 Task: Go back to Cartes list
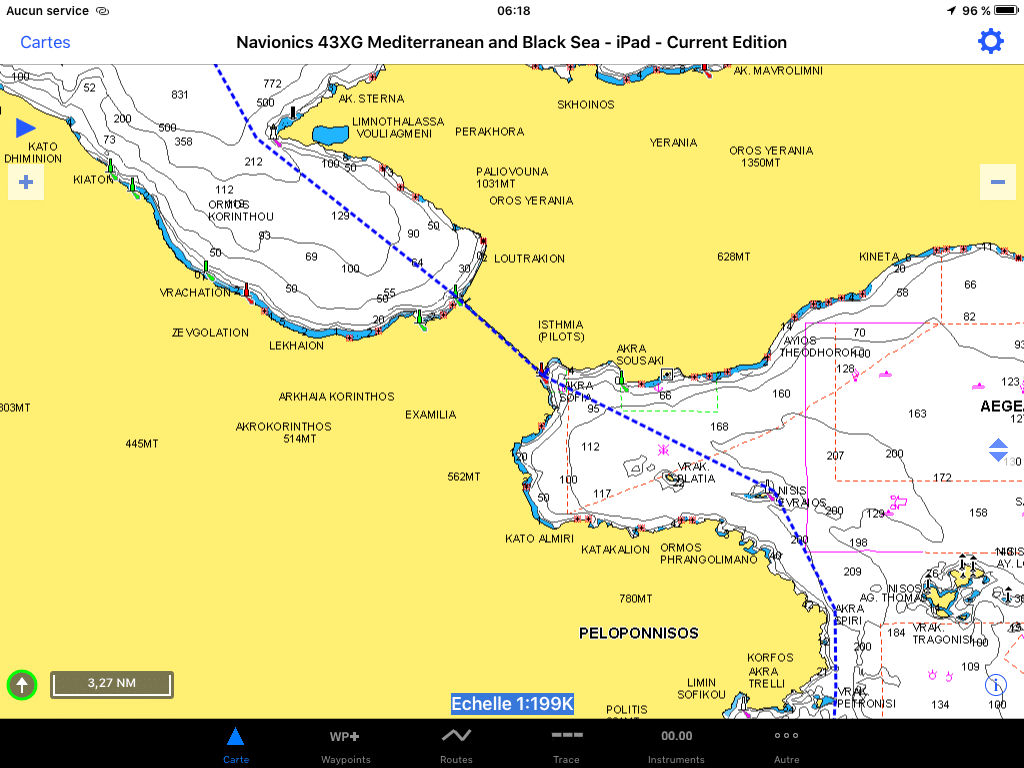pyautogui.click(x=45, y=42)
